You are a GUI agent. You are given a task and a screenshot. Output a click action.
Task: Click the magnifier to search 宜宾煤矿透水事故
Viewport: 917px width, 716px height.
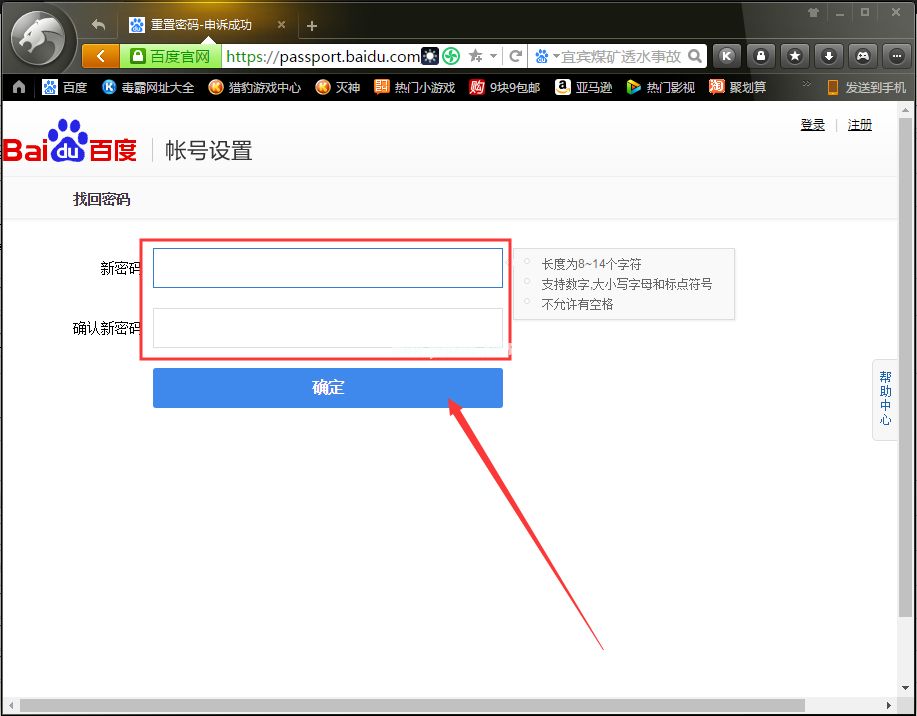692,56
